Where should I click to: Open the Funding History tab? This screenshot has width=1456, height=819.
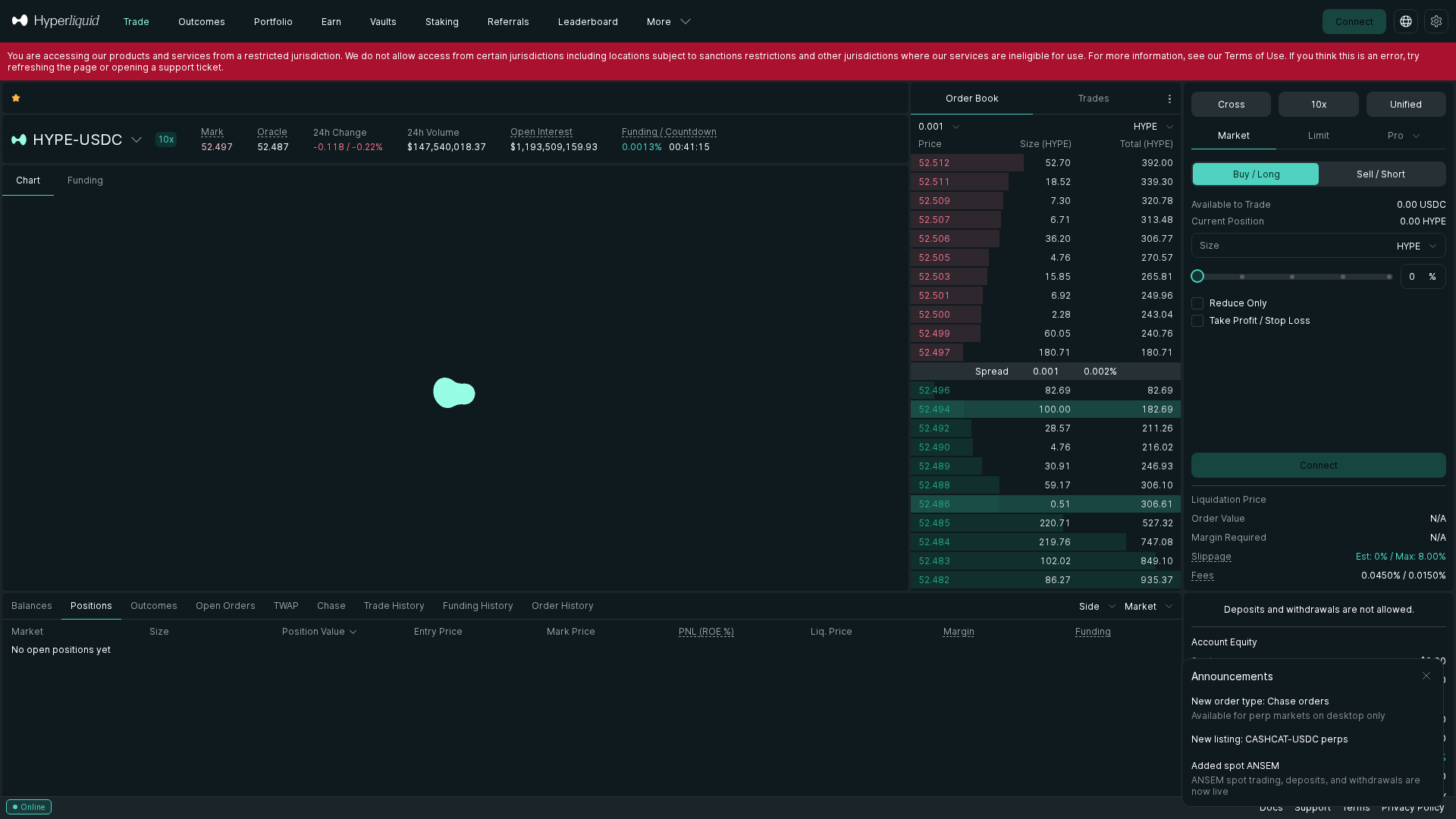pyautogui.click(x=478, y=606)
